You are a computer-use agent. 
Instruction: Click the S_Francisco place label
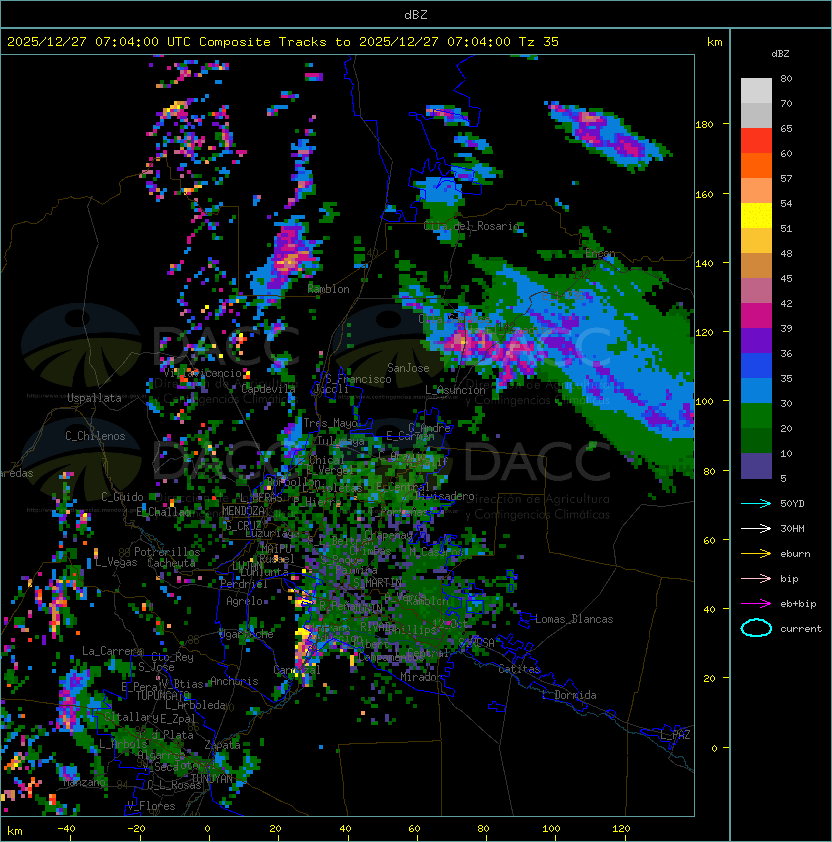358,379
